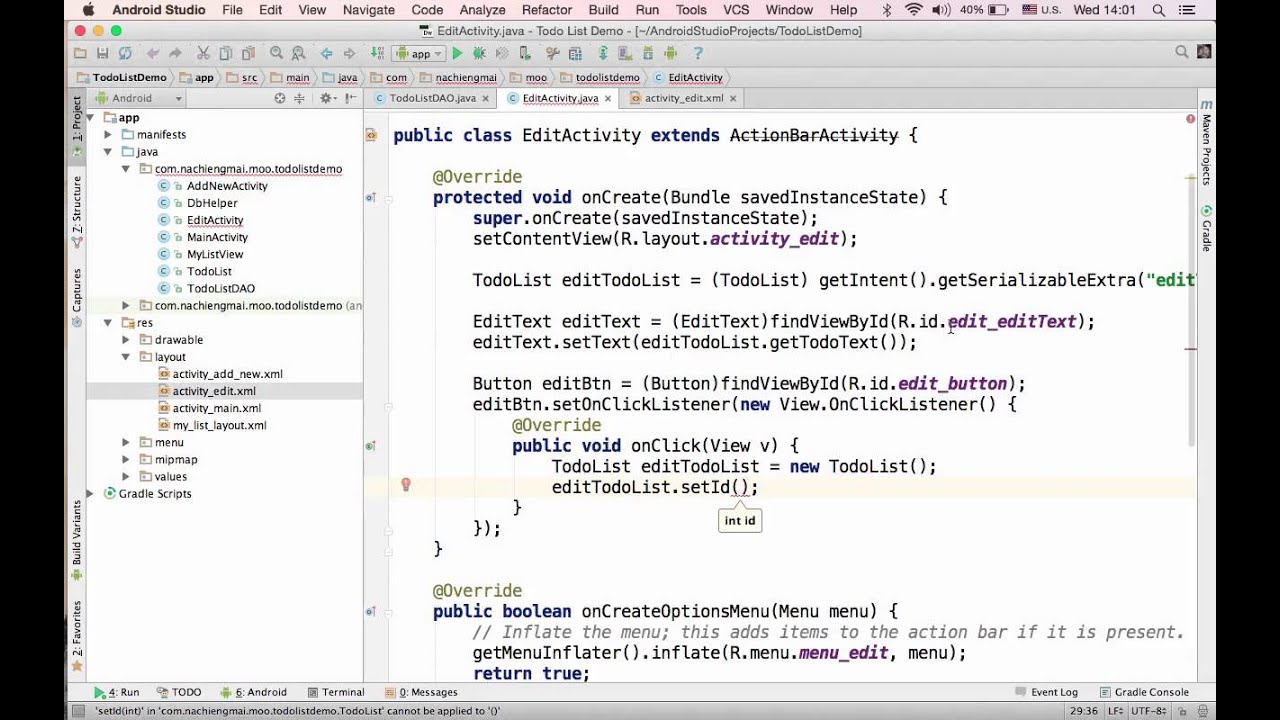Click Scroll from Source target icon
Viewport: 1280px width, 720px height.
[280, 98]
